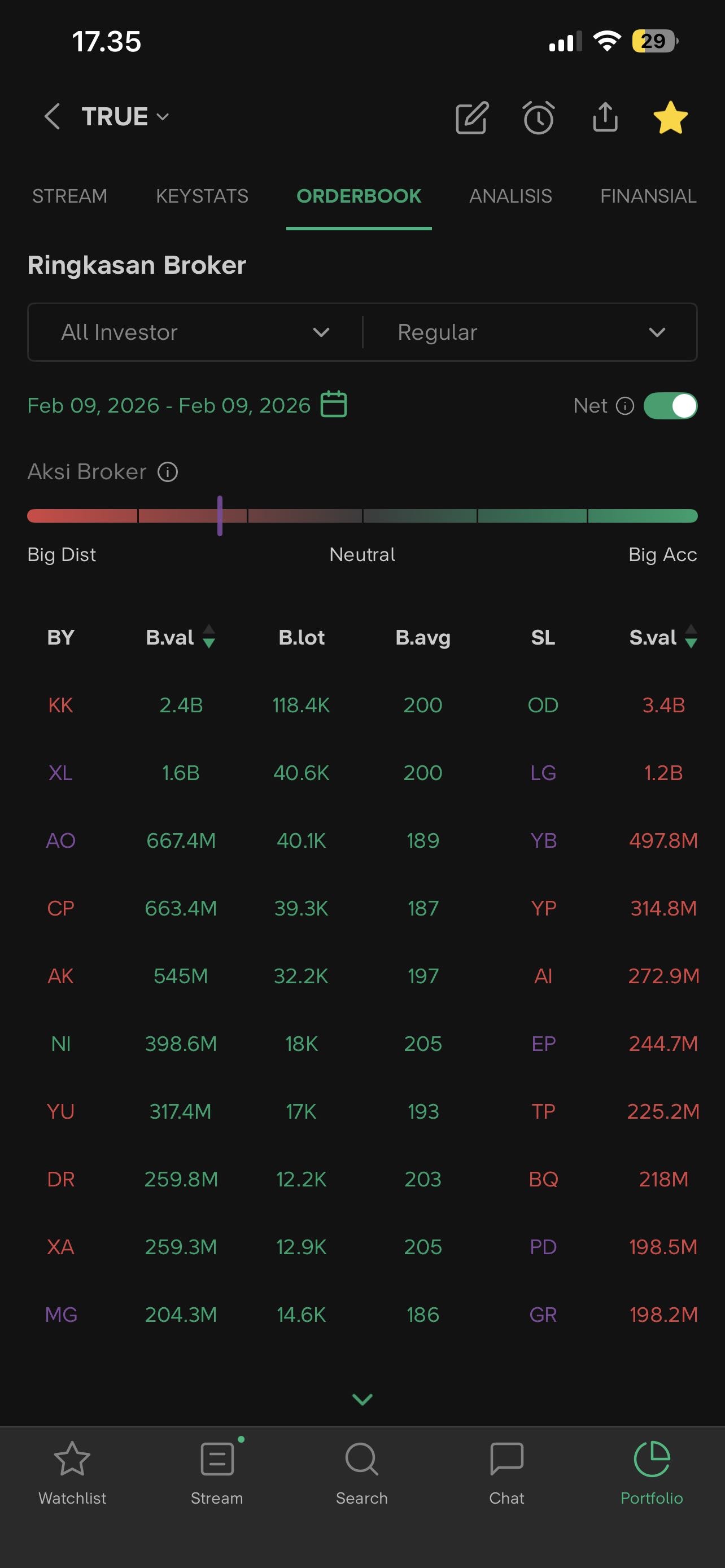
Task: Switch to the KEYSTATS tab
Action: [202, 196]
